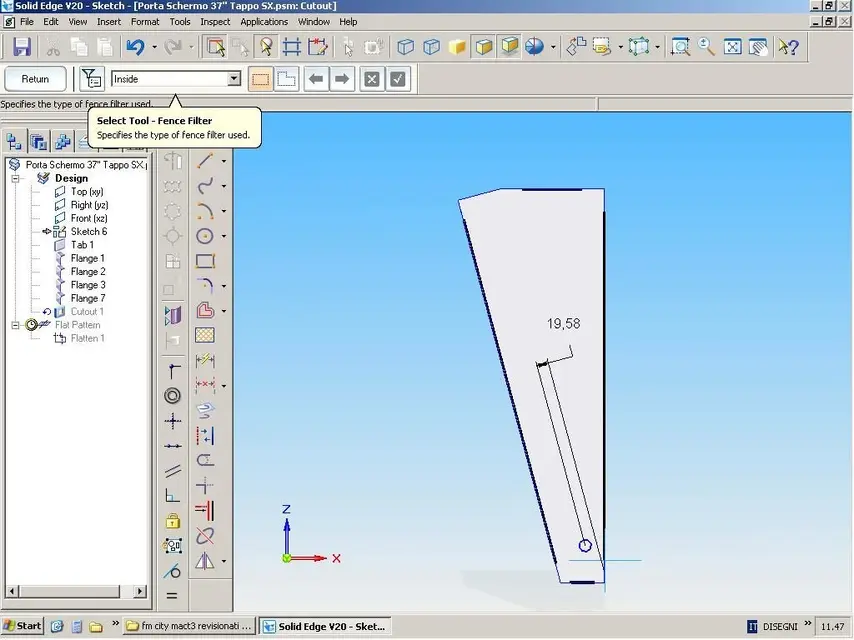Select Sketch 6 in the feature tree

[89, 231]
